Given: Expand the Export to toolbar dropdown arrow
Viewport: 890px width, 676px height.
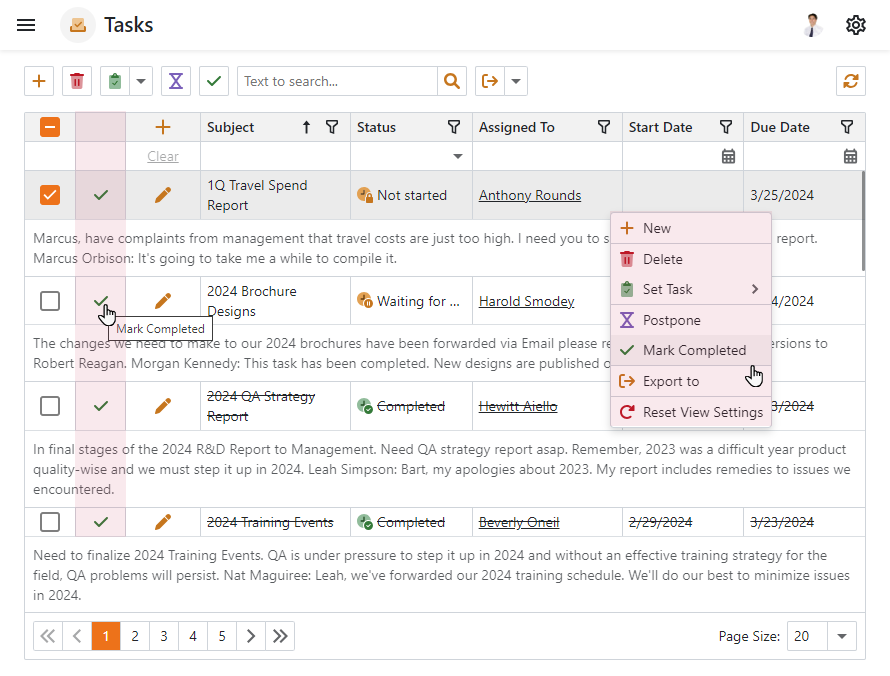Looking at the screenshot, I should point(515,81).
